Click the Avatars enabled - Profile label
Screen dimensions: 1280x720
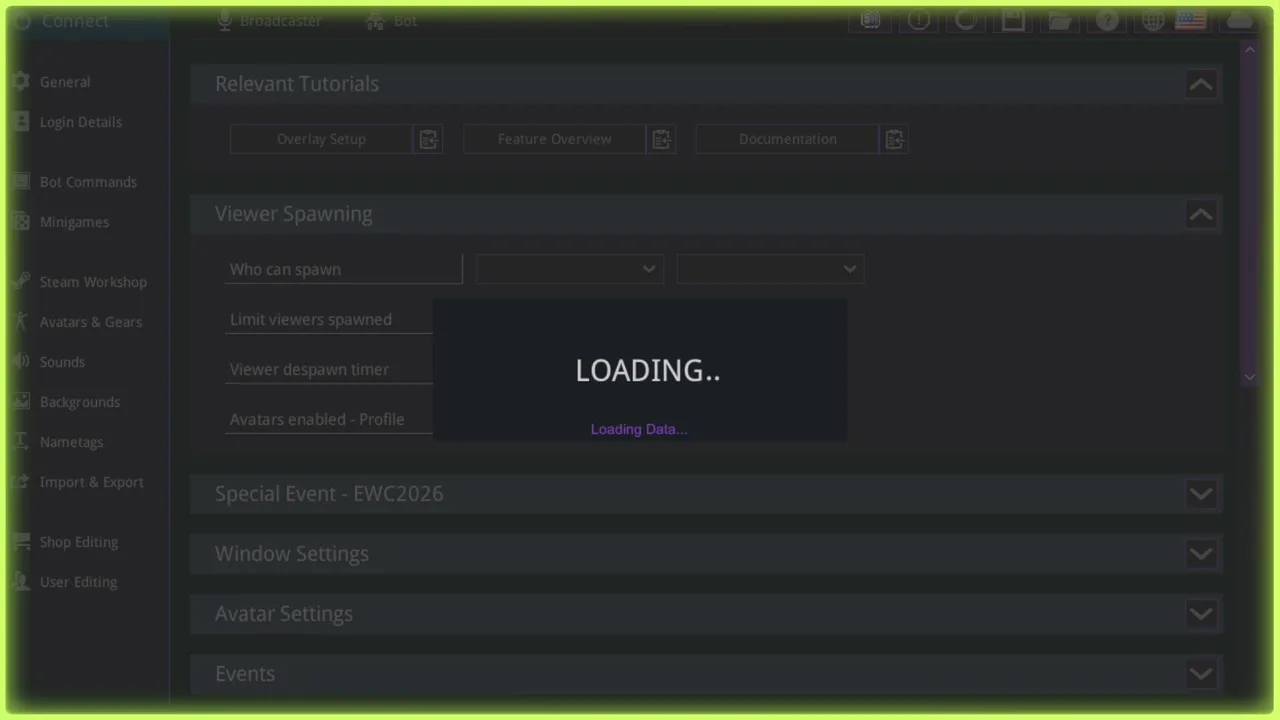pyautogui.click(x=317, y=419)
